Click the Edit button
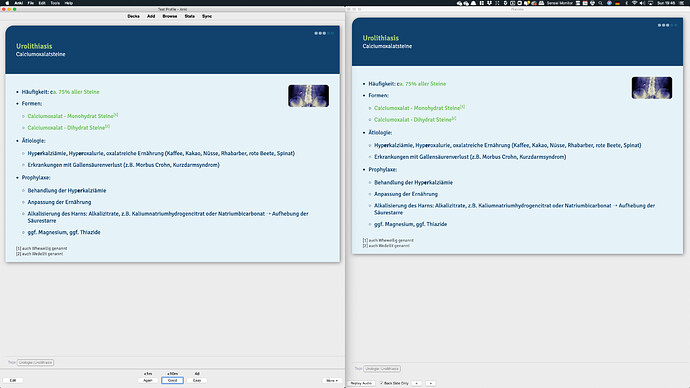 tap(13, 381)
